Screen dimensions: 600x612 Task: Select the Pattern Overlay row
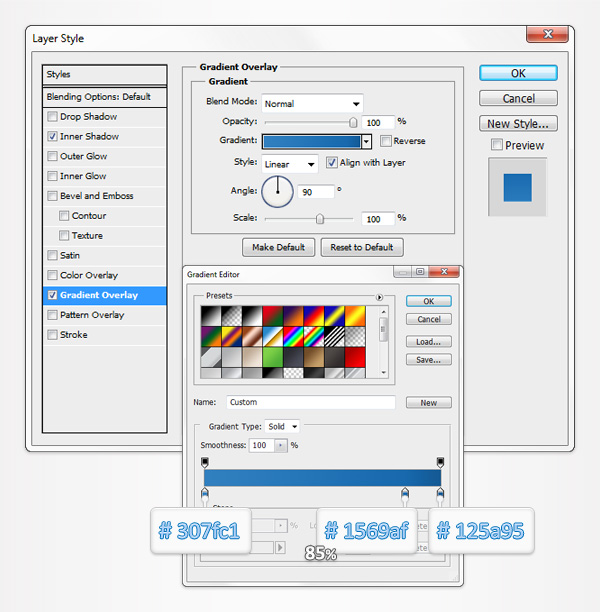click(105, 315)
